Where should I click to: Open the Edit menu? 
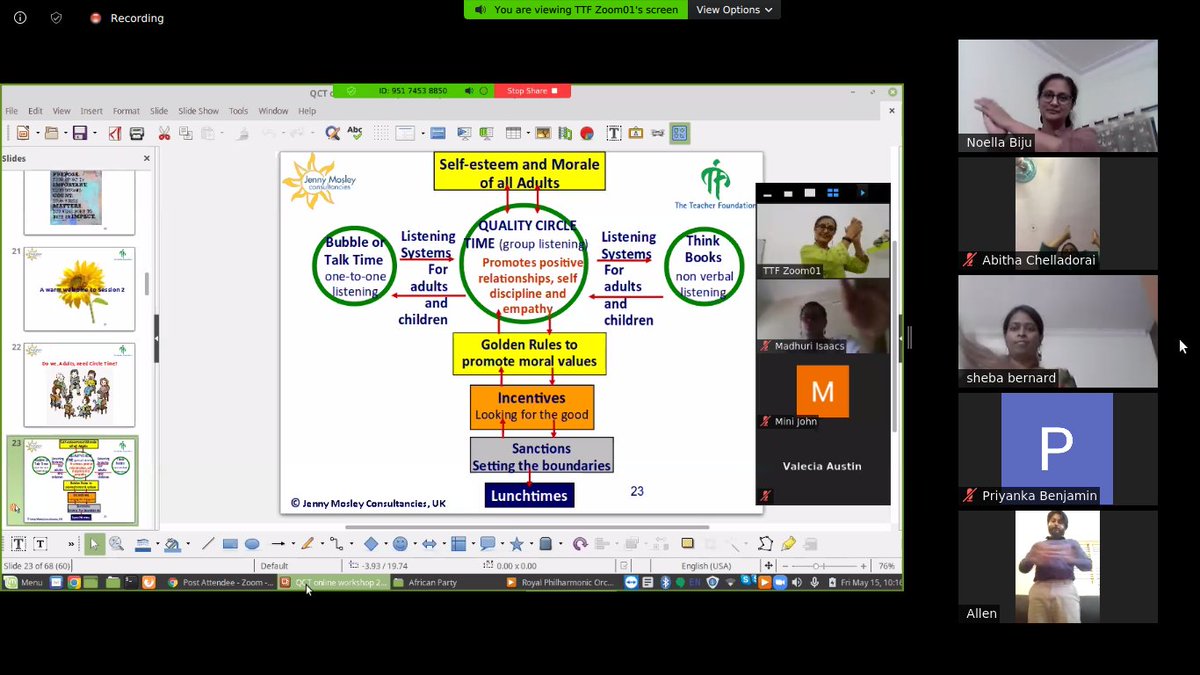click(x=35, y=111)
